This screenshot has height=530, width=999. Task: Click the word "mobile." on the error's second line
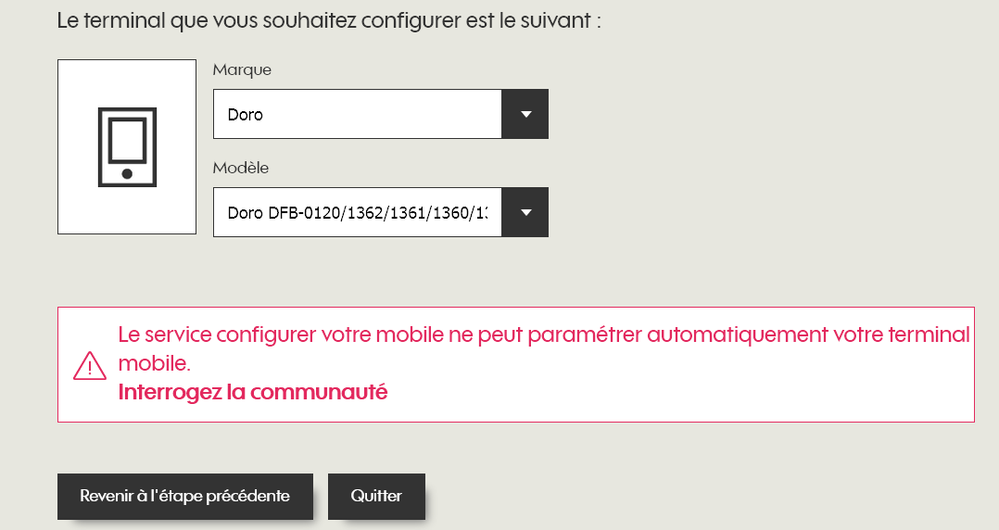pyautogui.click(x=154, y=362)
